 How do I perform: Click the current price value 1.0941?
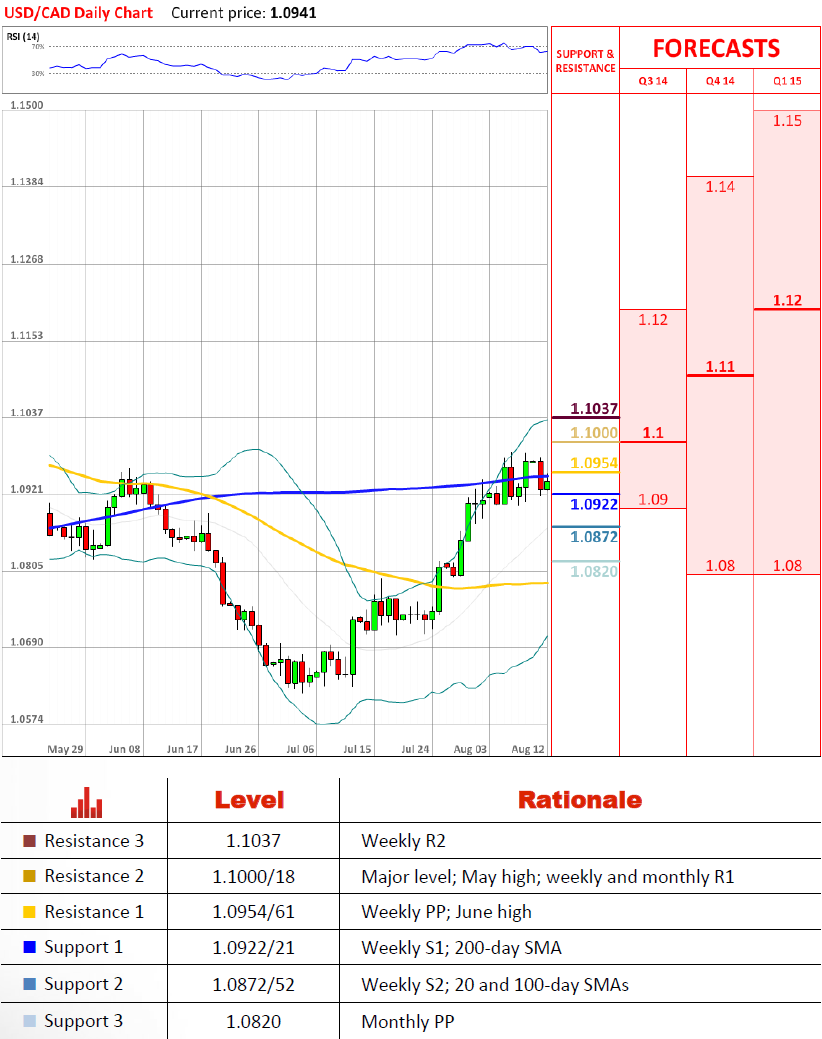pos(293,13)
